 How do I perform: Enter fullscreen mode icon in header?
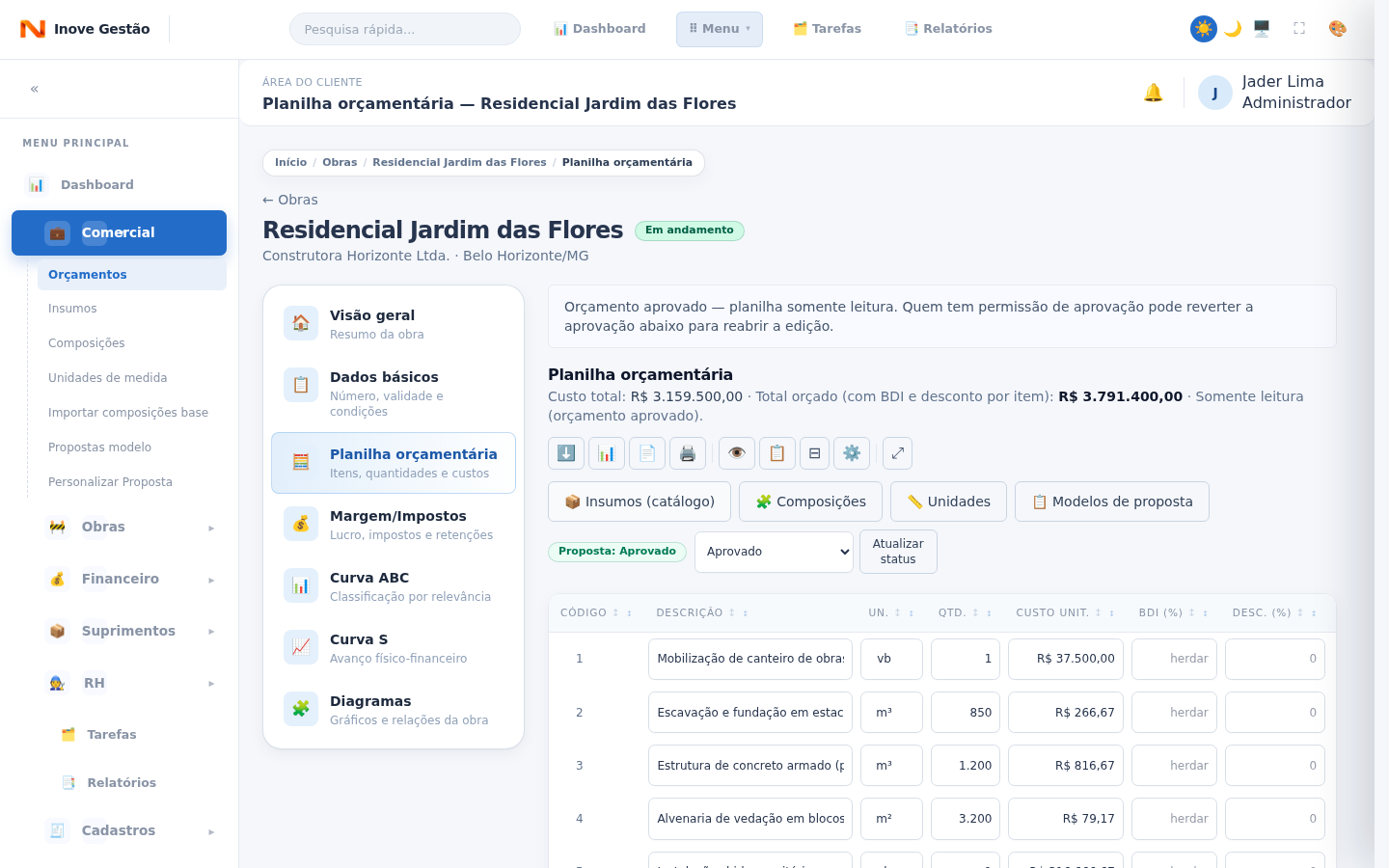click(x=1299, y=29)
